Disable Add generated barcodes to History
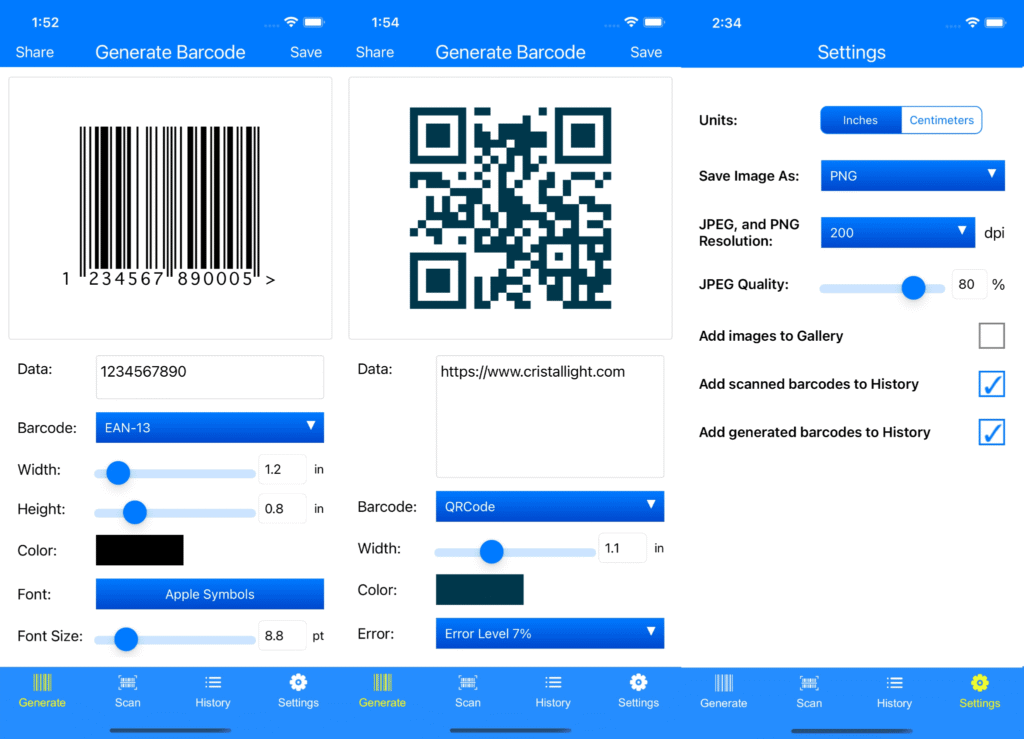1024x739 pixels. [991, 432]
